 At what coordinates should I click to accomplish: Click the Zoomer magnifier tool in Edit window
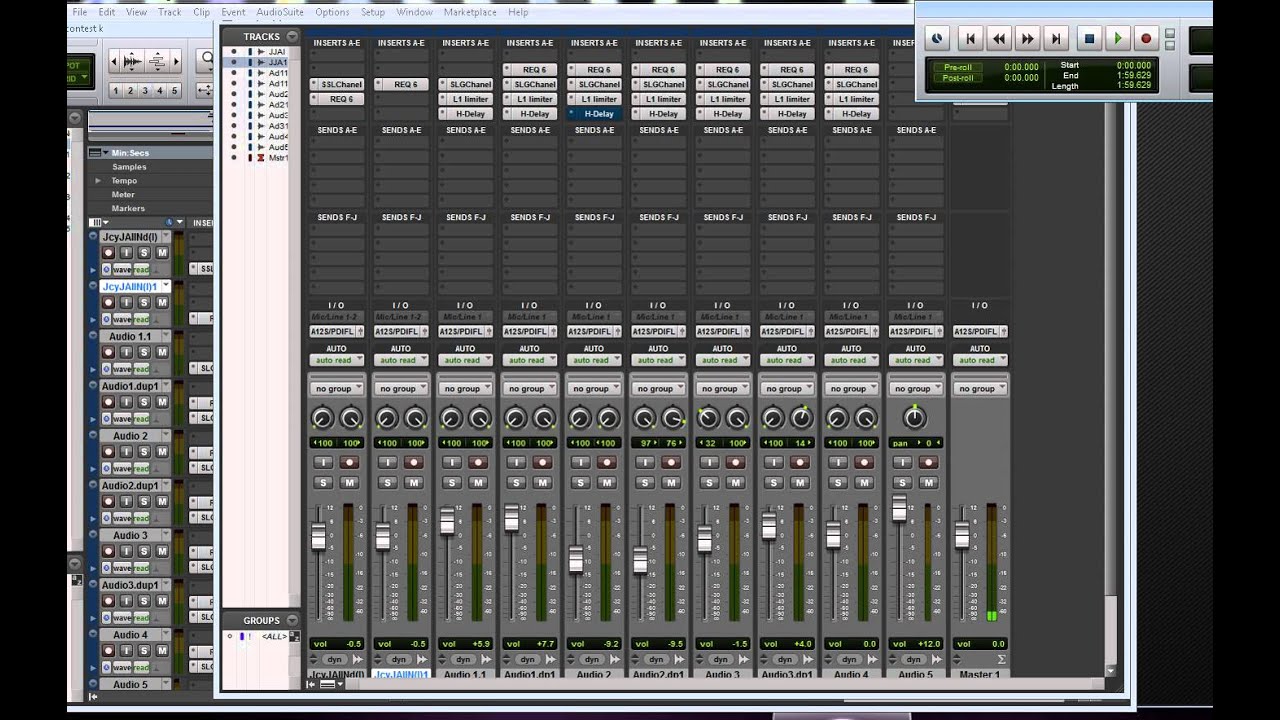[x=206, y=59]
